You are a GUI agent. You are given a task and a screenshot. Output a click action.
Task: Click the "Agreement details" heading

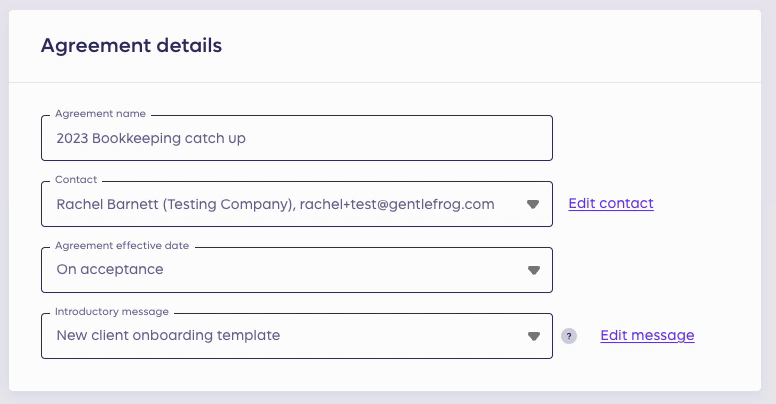tap(131, 46)
